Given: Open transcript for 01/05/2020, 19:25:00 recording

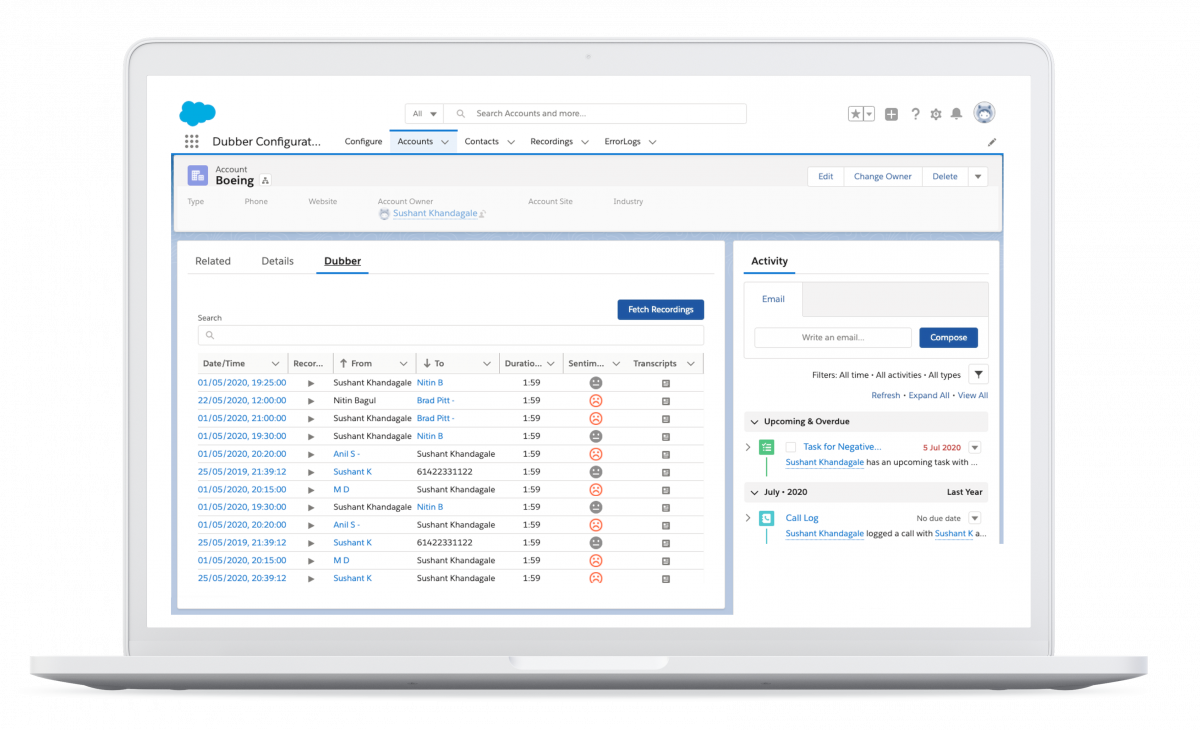Looking at the screenshot, I should pos(666,383).
